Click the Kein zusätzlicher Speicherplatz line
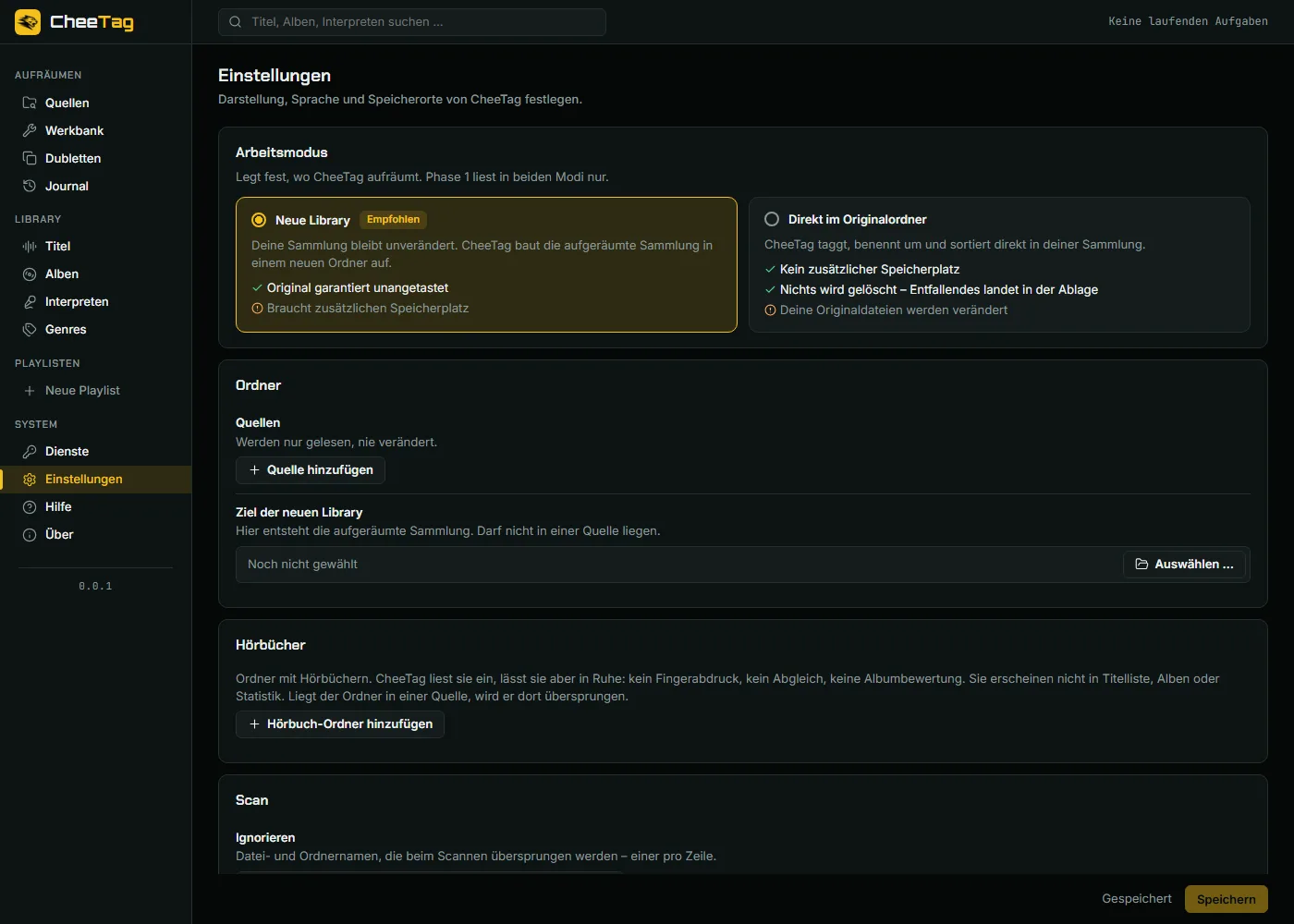The image size is (1294, 924). [862, 270]
